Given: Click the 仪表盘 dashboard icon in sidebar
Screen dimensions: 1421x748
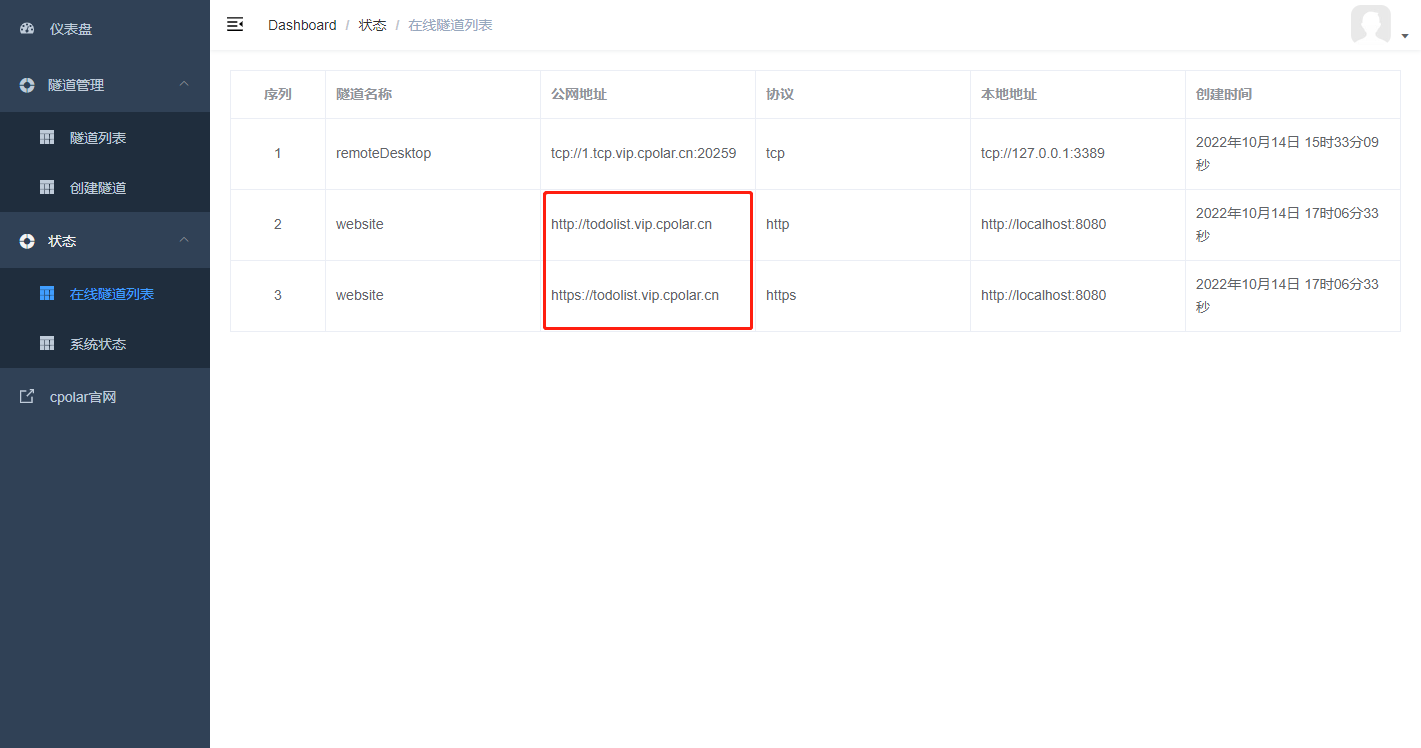Looking at the screenshot, I should (x=26, y=28).
